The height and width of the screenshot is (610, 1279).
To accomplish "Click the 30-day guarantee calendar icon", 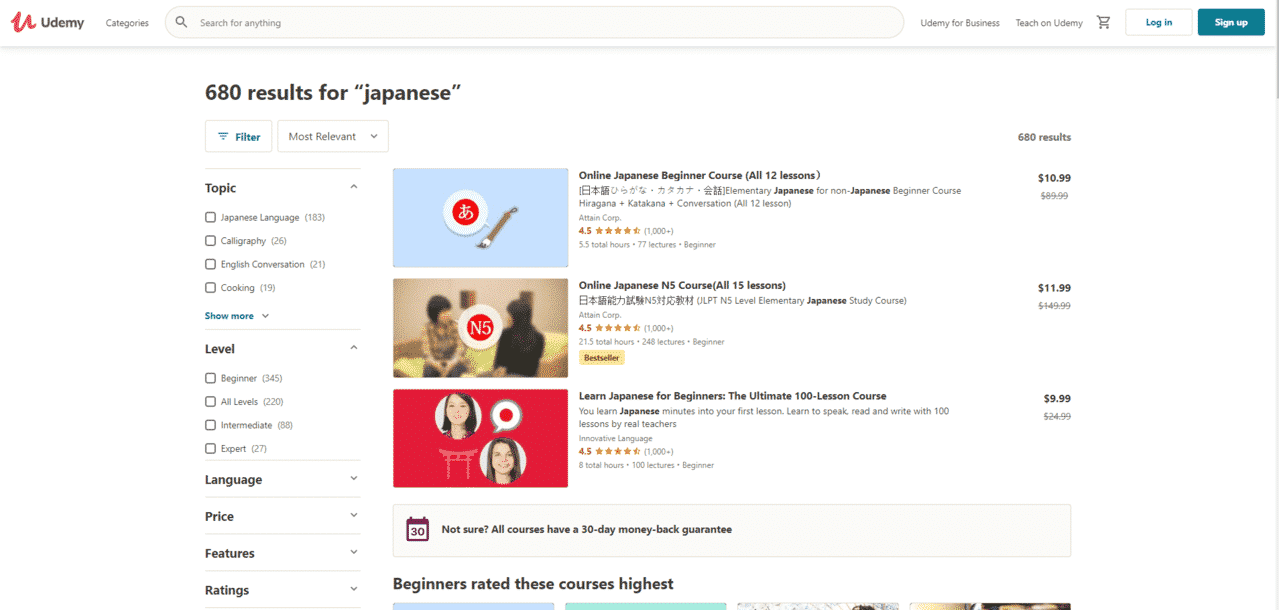I will (418, 529).
